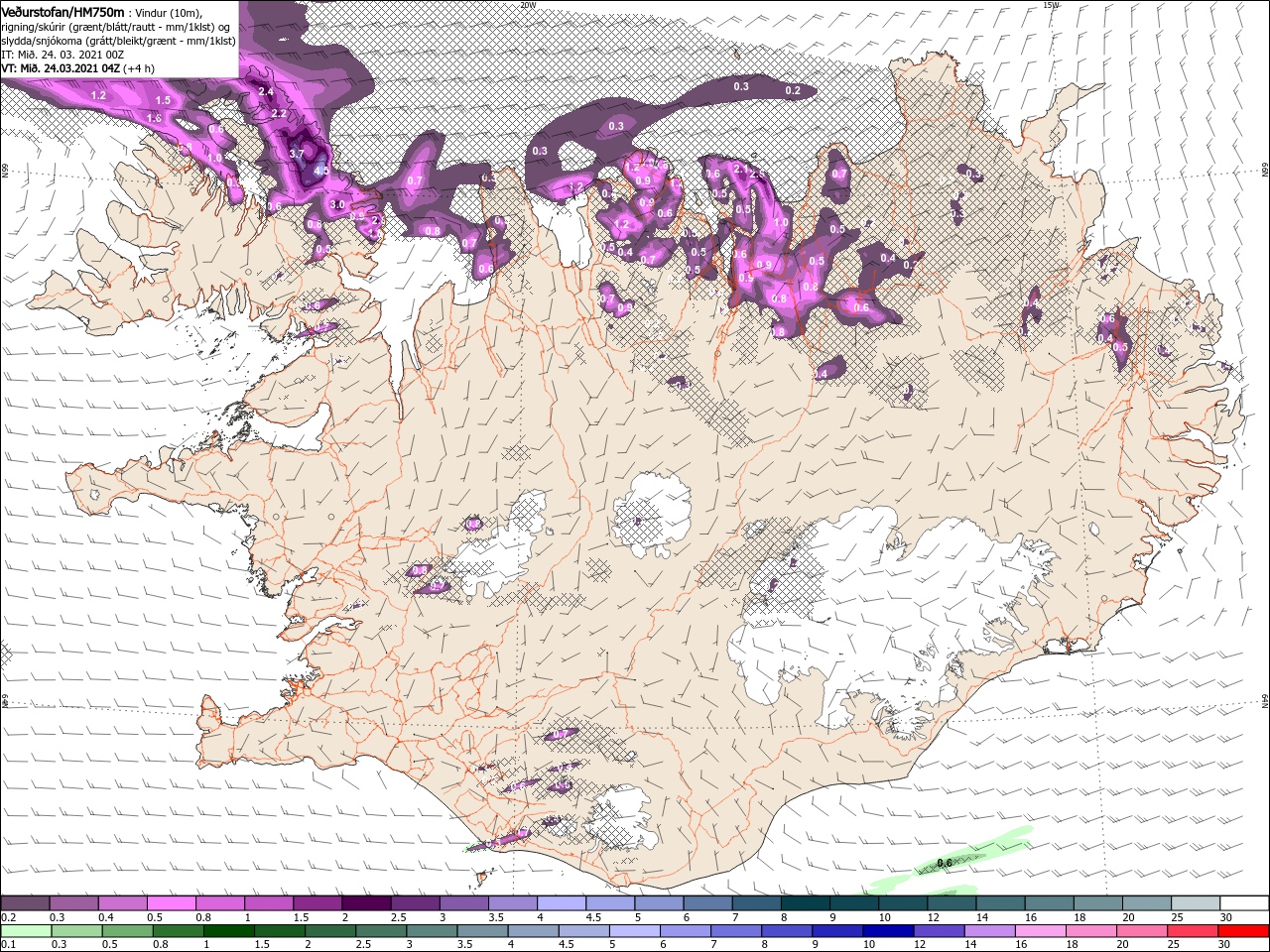Select the 14 grey-teal swatch, upper legend row

pos(1000,903)
